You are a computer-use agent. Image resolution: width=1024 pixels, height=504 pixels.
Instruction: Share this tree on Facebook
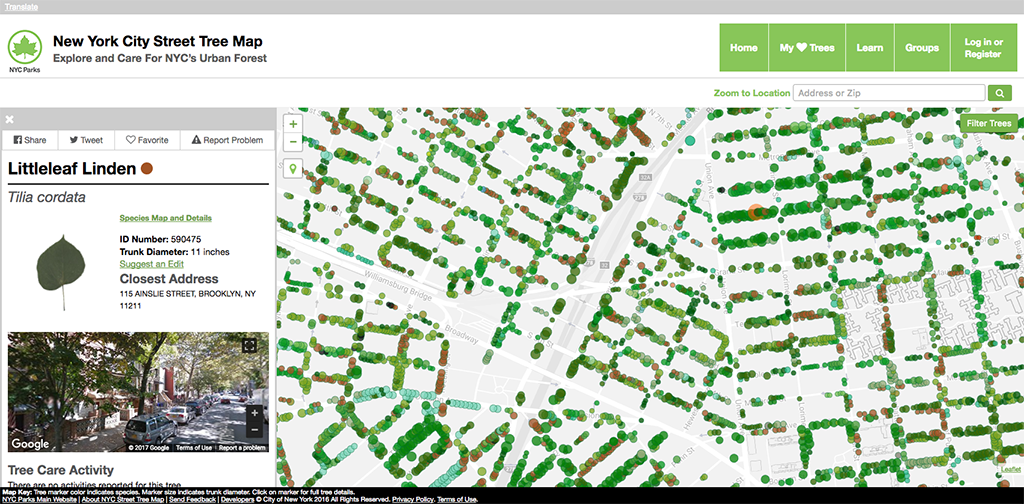[30, 140]
